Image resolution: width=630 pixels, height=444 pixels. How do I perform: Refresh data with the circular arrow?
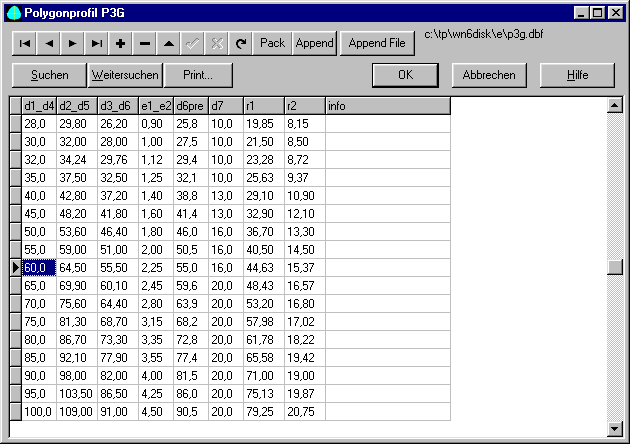[241, 44]
